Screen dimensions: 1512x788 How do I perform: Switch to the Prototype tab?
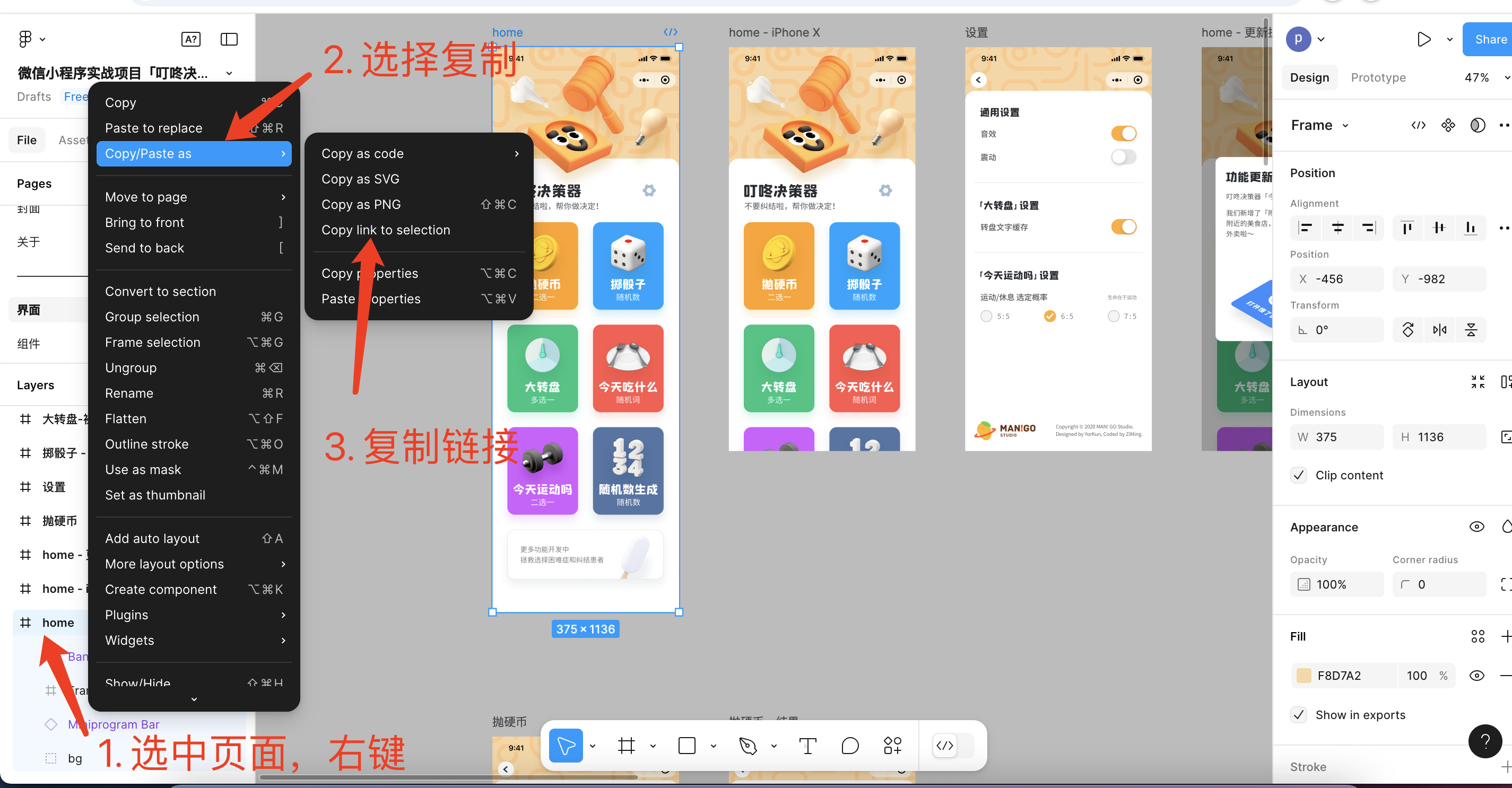pyautogui.click(x=1378, y=77)
